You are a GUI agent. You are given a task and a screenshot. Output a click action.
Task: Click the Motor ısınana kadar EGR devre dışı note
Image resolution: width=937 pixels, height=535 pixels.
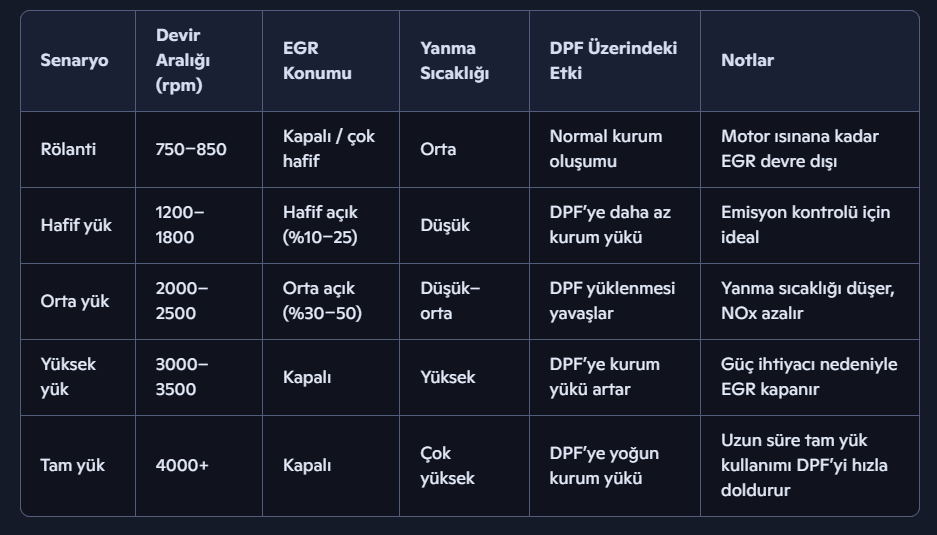tap(799, 149)
